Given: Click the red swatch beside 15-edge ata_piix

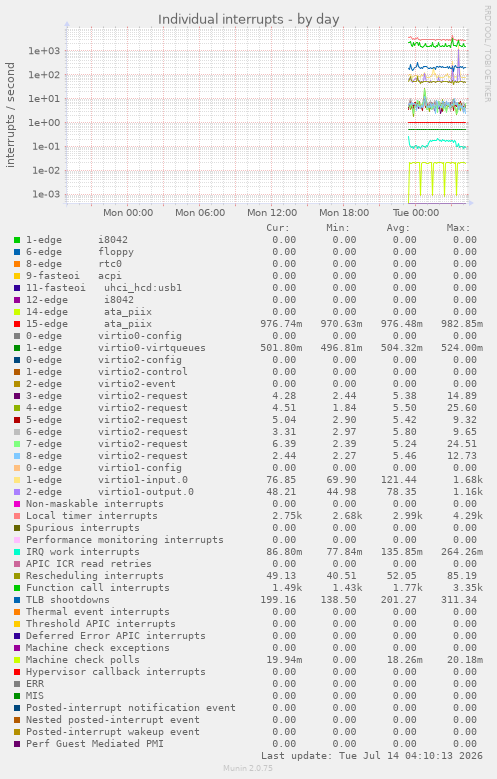Looking at the screenshot, I should [17, 324].
